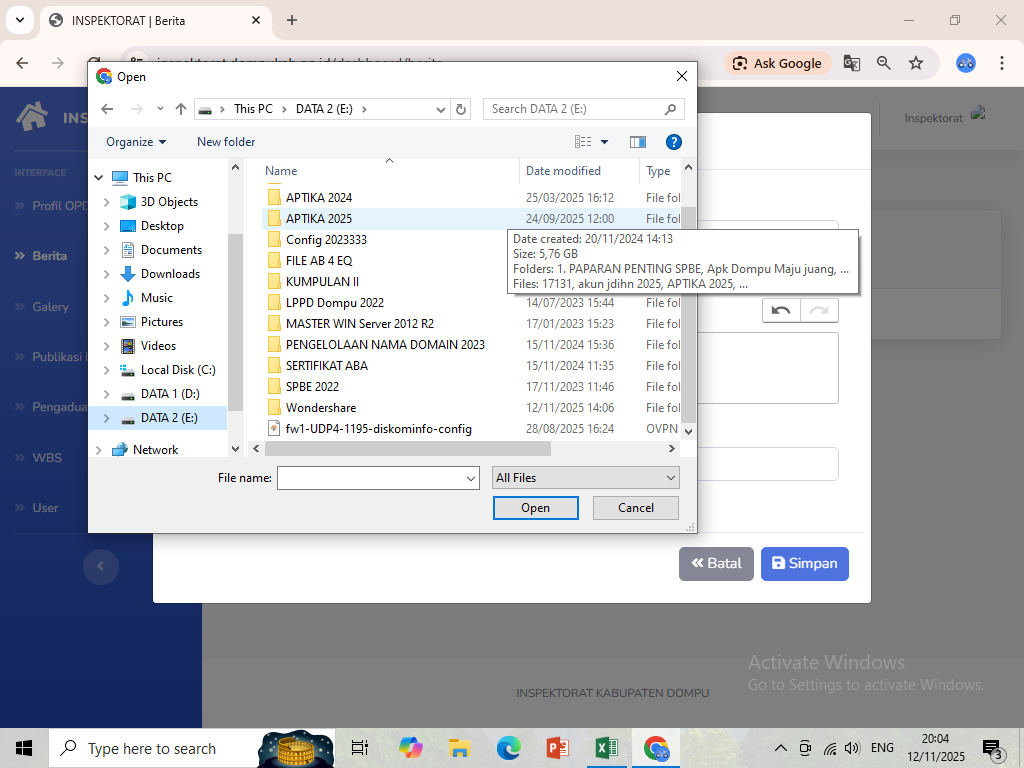This screenshot has height=768, width=1024.
Task: Open the file dialog Help icon
Action: coord(674,142)
